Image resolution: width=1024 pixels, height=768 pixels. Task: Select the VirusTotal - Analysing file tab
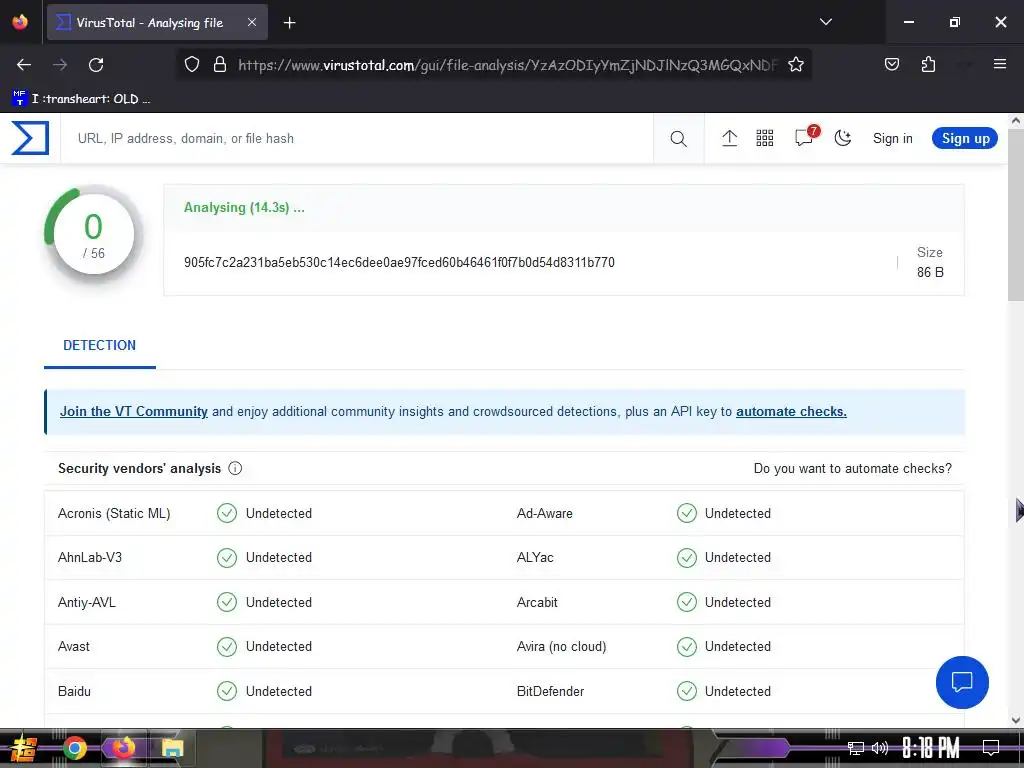coord(157,22)
